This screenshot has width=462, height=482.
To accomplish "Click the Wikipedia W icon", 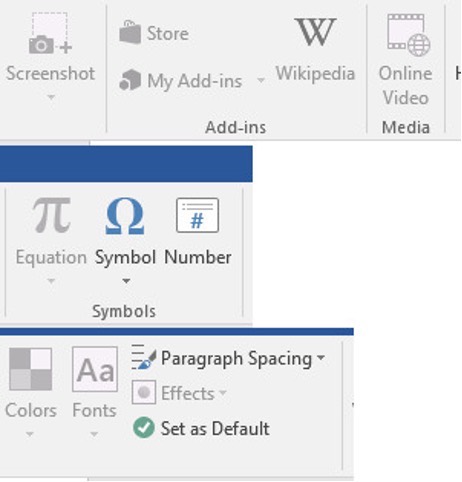I will coord(315,32).
